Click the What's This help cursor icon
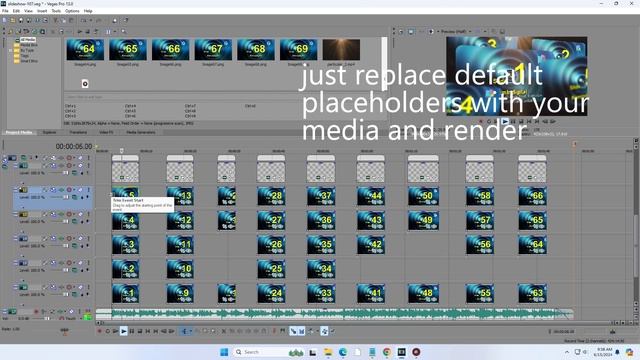 click(126, 20)
